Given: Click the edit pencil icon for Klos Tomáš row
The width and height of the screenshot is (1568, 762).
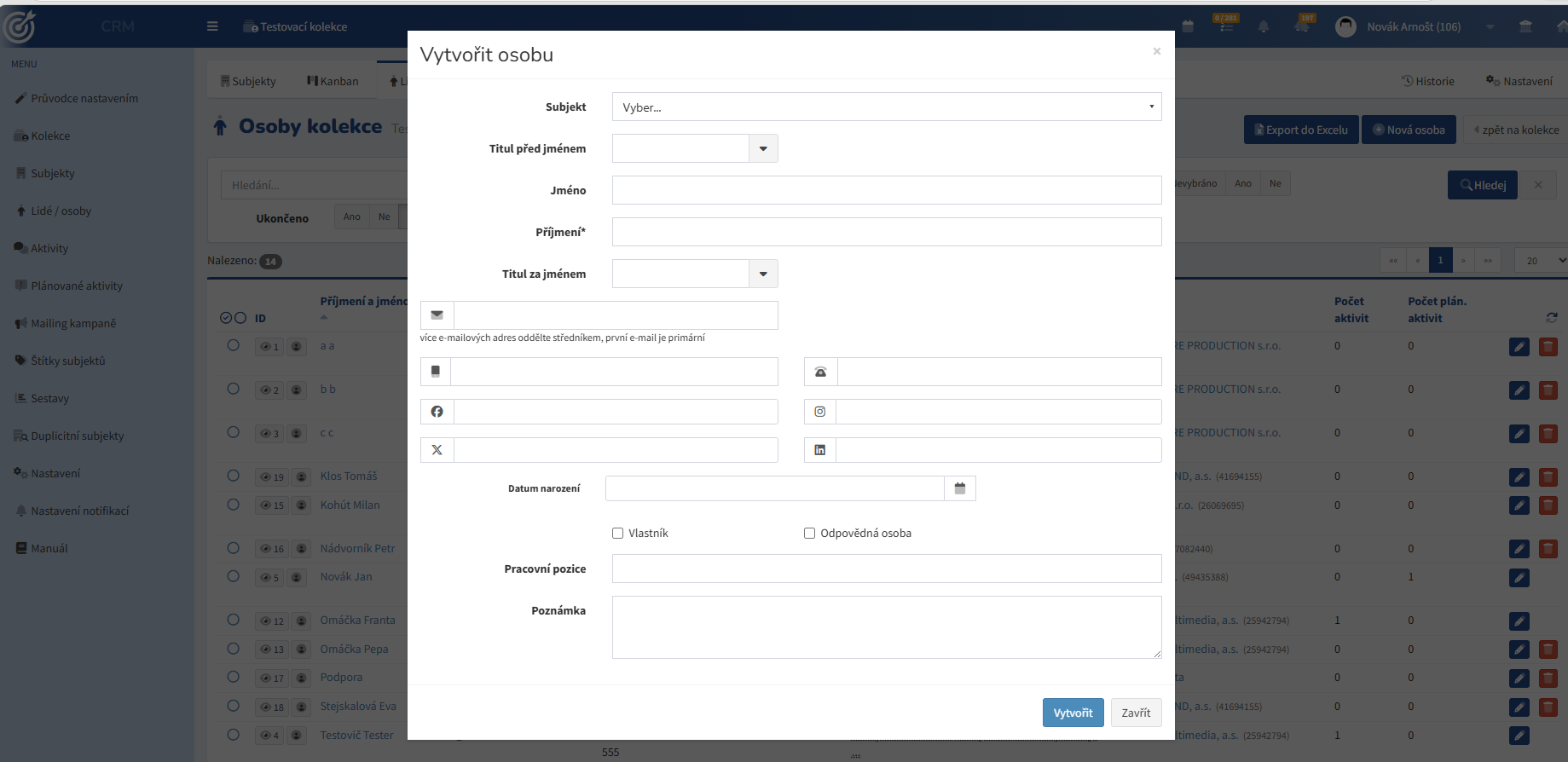Looking at the screenshot, I should pyautogui.click(x=1519, y=477).
